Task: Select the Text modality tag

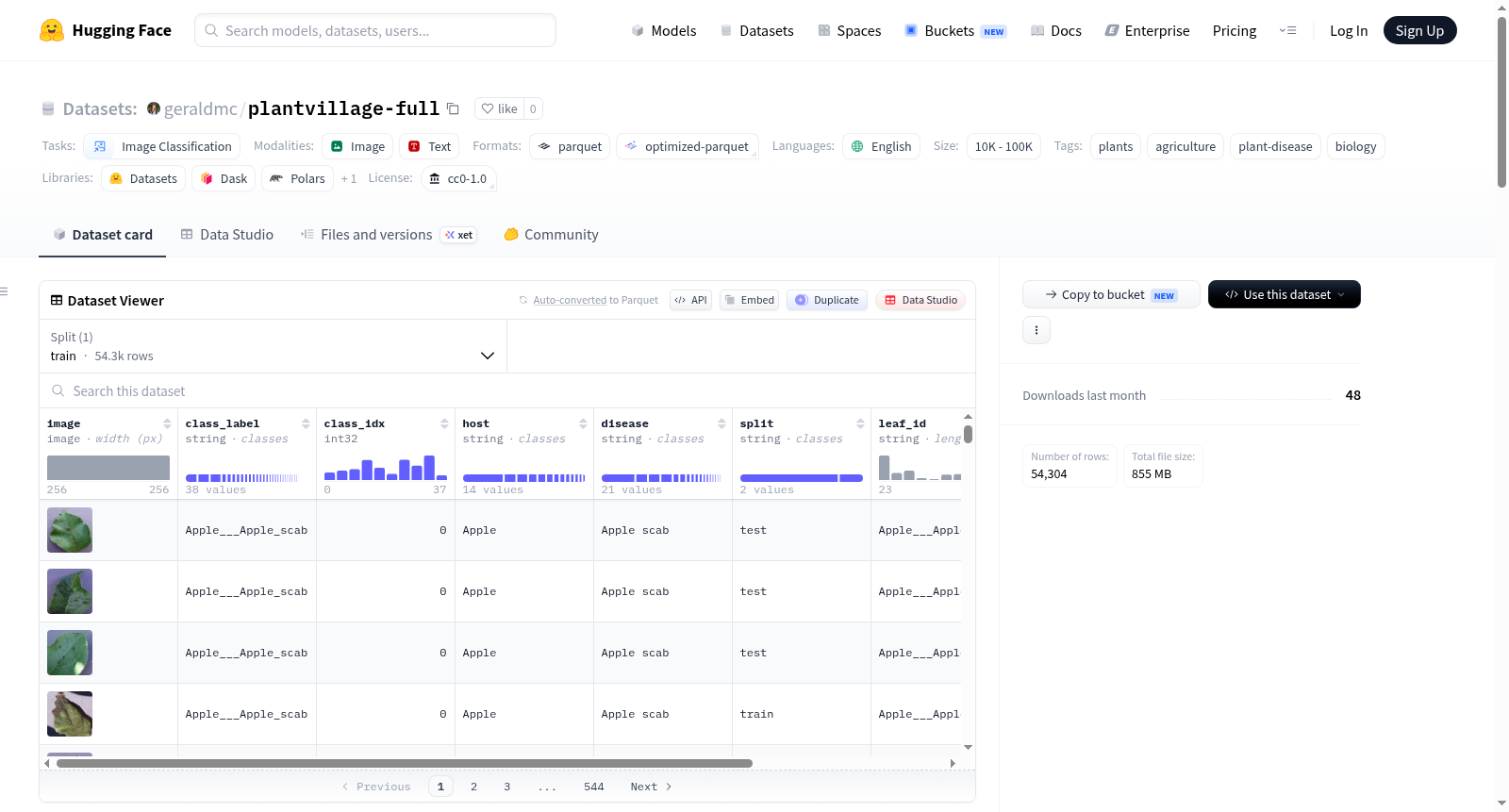Action: tap(429, 146)
